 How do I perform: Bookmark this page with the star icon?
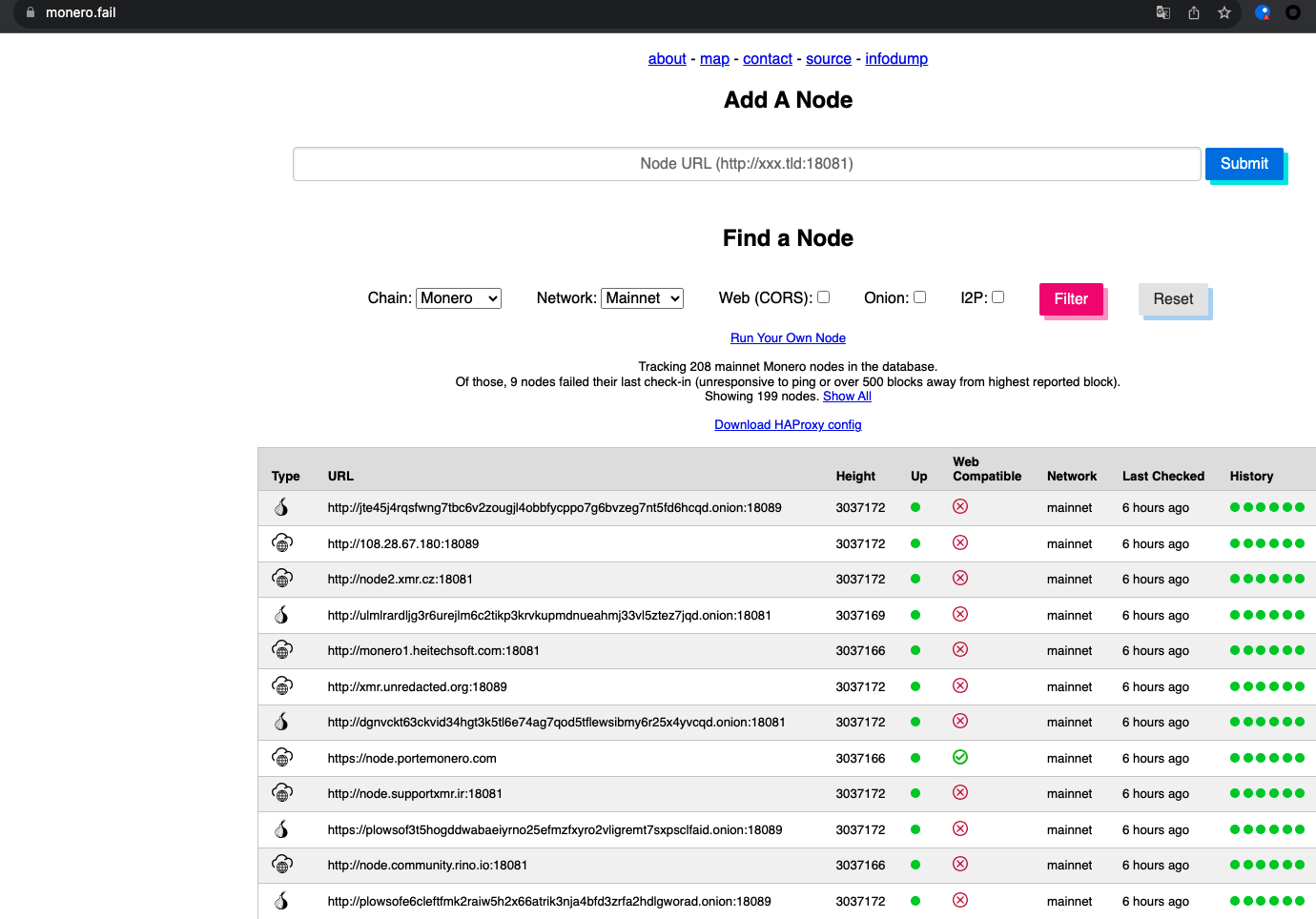1224,12
